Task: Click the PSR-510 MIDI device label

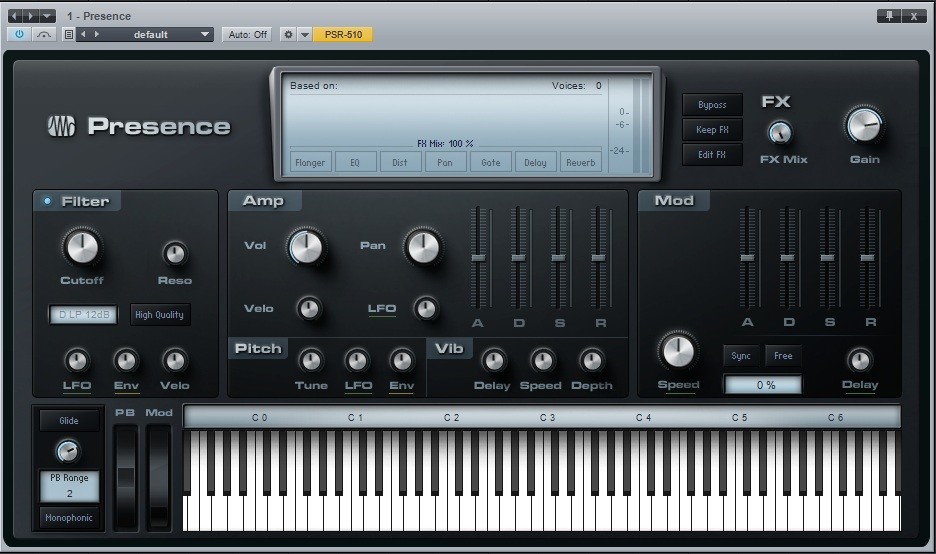Action: (343, 35)
